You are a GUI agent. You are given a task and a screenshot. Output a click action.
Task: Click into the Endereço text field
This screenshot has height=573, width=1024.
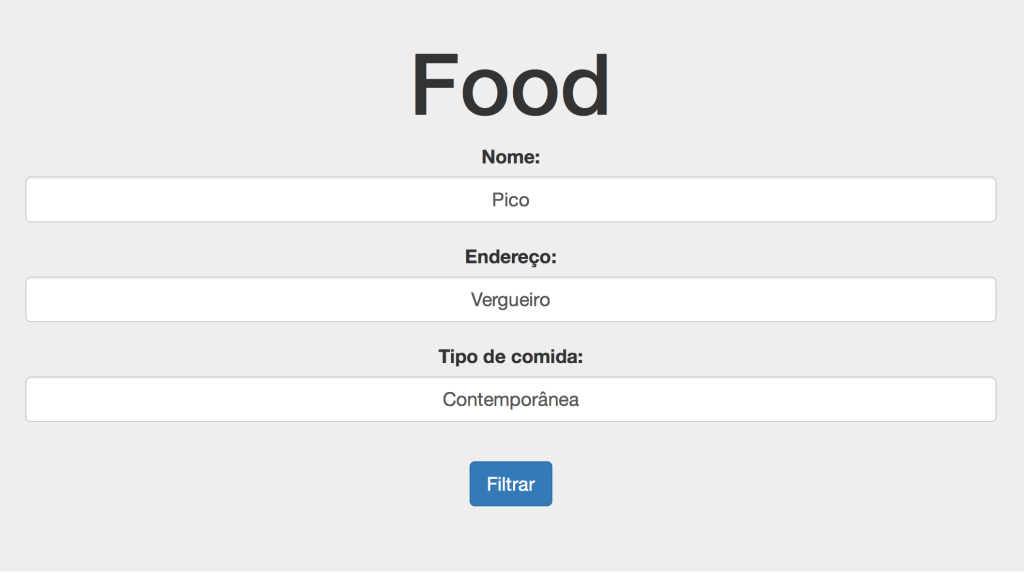tap(510, 300)
